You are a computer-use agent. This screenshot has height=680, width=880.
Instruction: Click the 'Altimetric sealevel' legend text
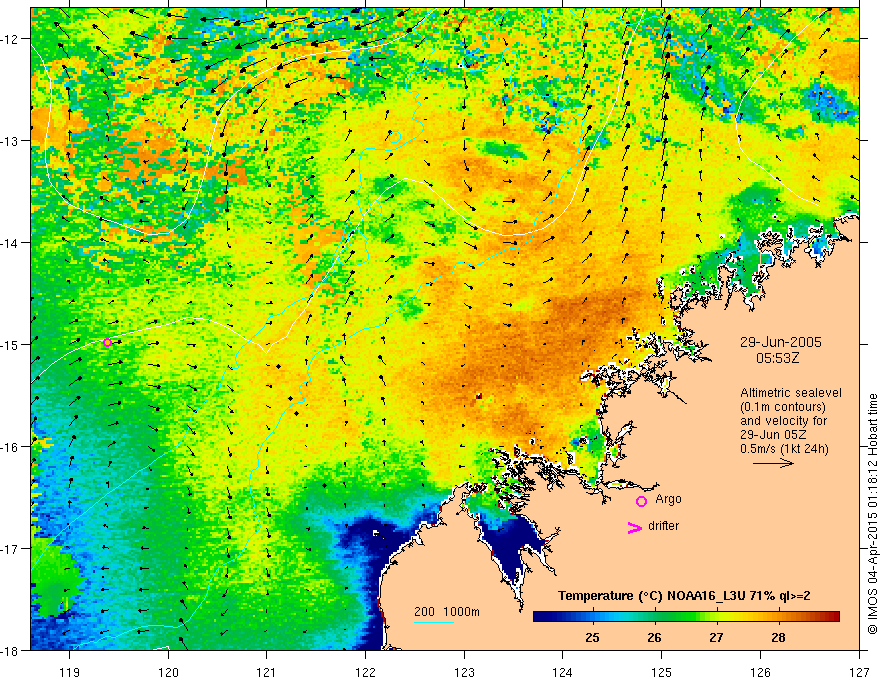point(791,393)
